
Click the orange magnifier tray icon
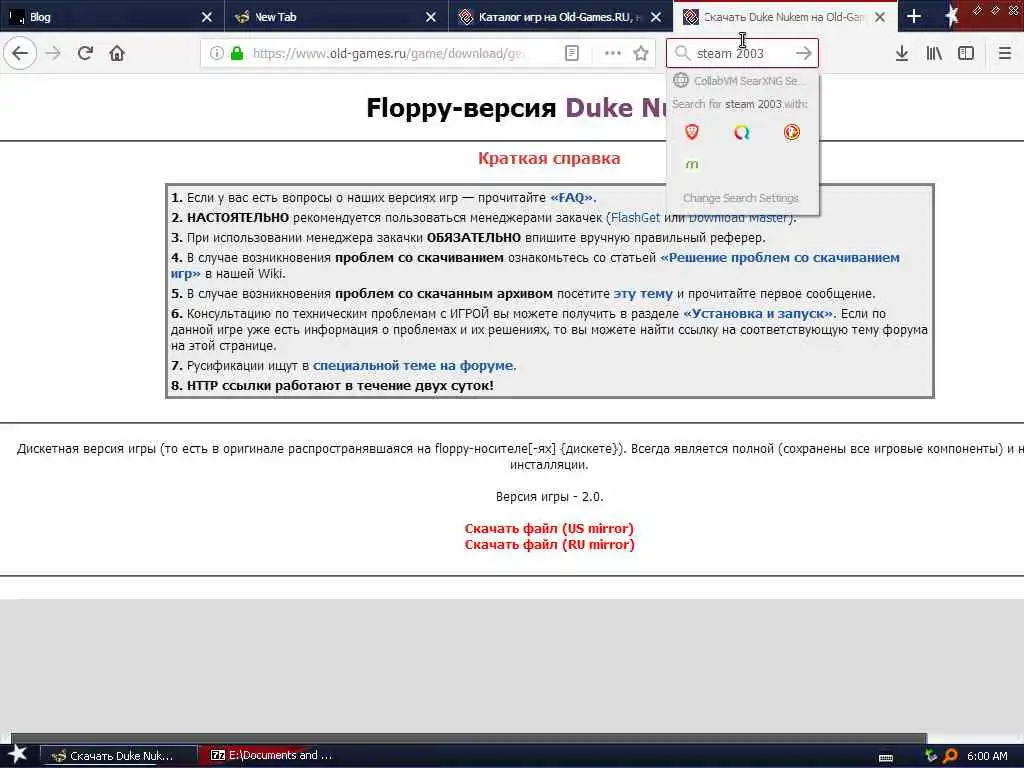pos(951,756)
